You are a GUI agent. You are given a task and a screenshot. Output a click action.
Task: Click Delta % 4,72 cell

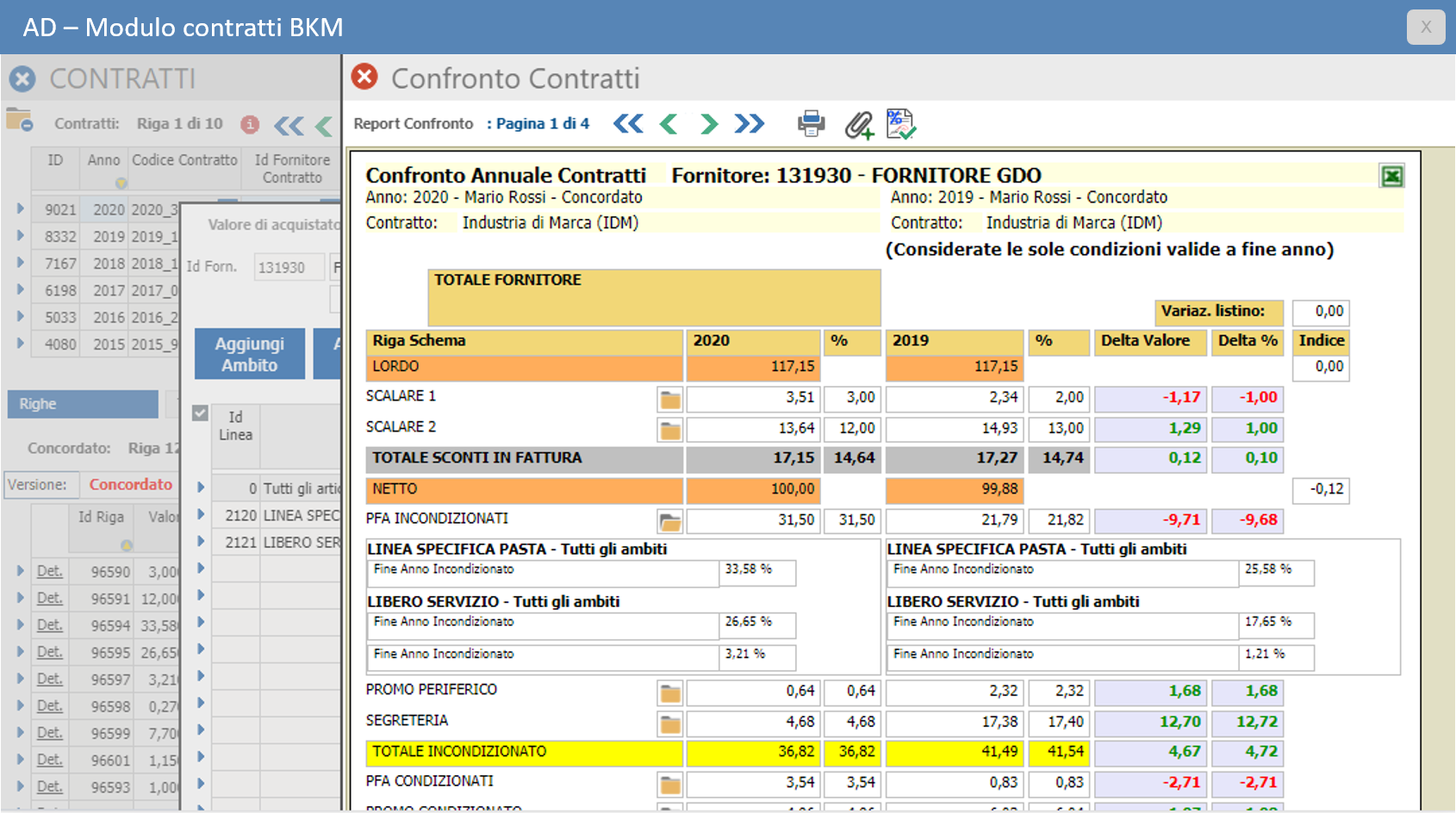click(1248, 753)
